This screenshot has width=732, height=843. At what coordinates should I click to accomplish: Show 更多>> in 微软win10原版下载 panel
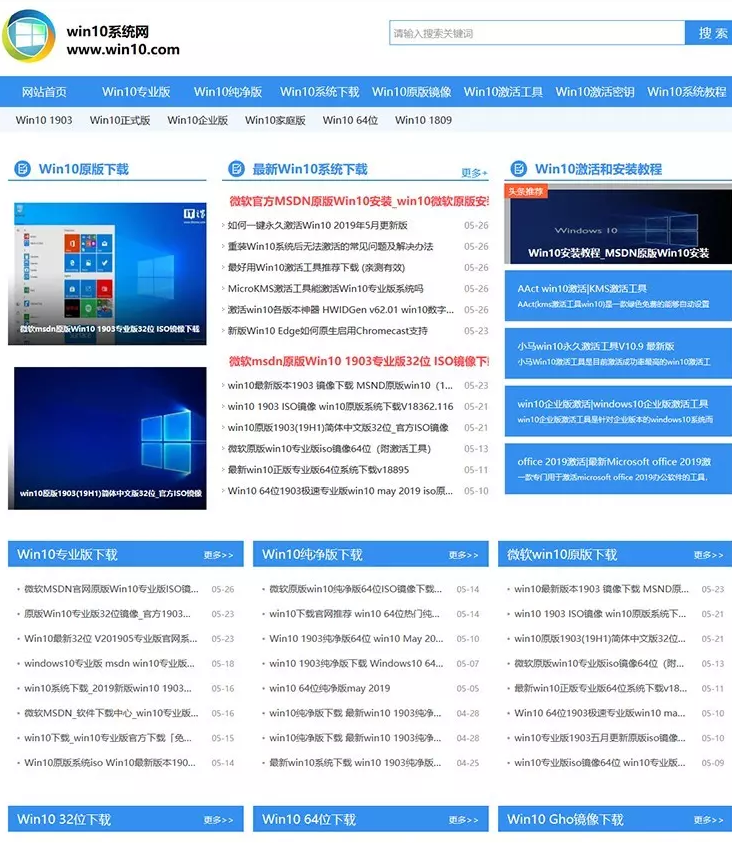708,555
